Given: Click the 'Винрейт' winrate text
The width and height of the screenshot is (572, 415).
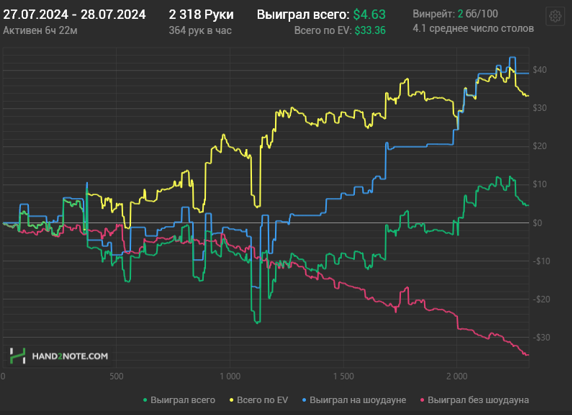Looking at the screenshot, I should tap(455, 14).
